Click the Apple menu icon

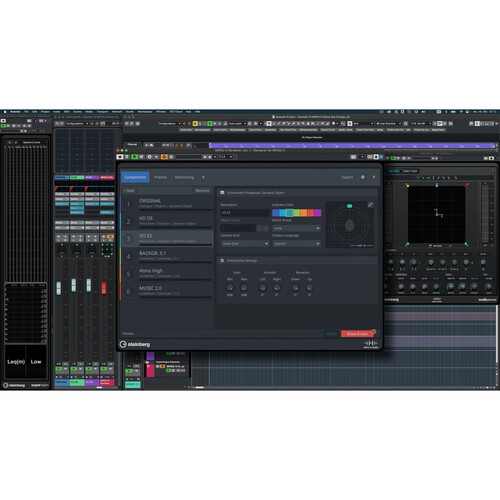point(5,112)
